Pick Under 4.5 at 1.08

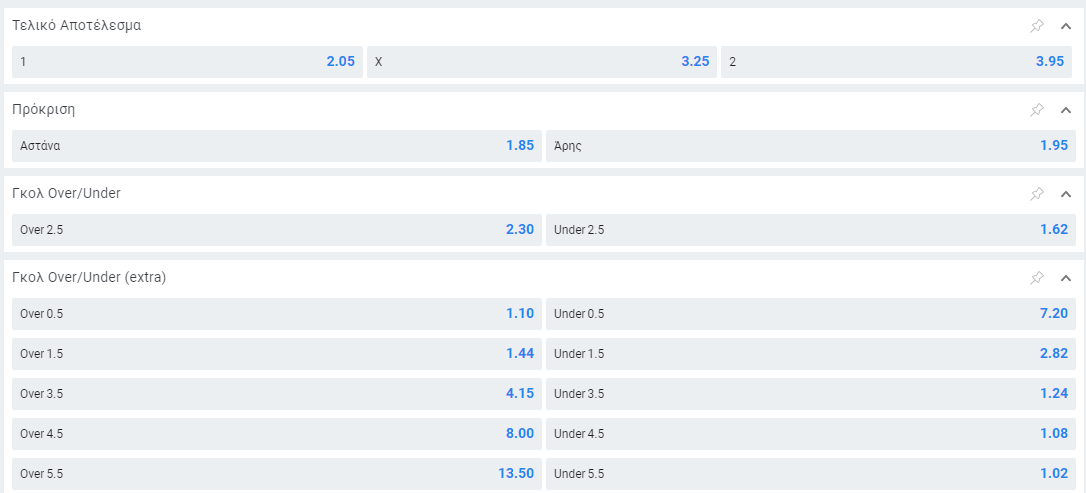click(x=810, y=433)
